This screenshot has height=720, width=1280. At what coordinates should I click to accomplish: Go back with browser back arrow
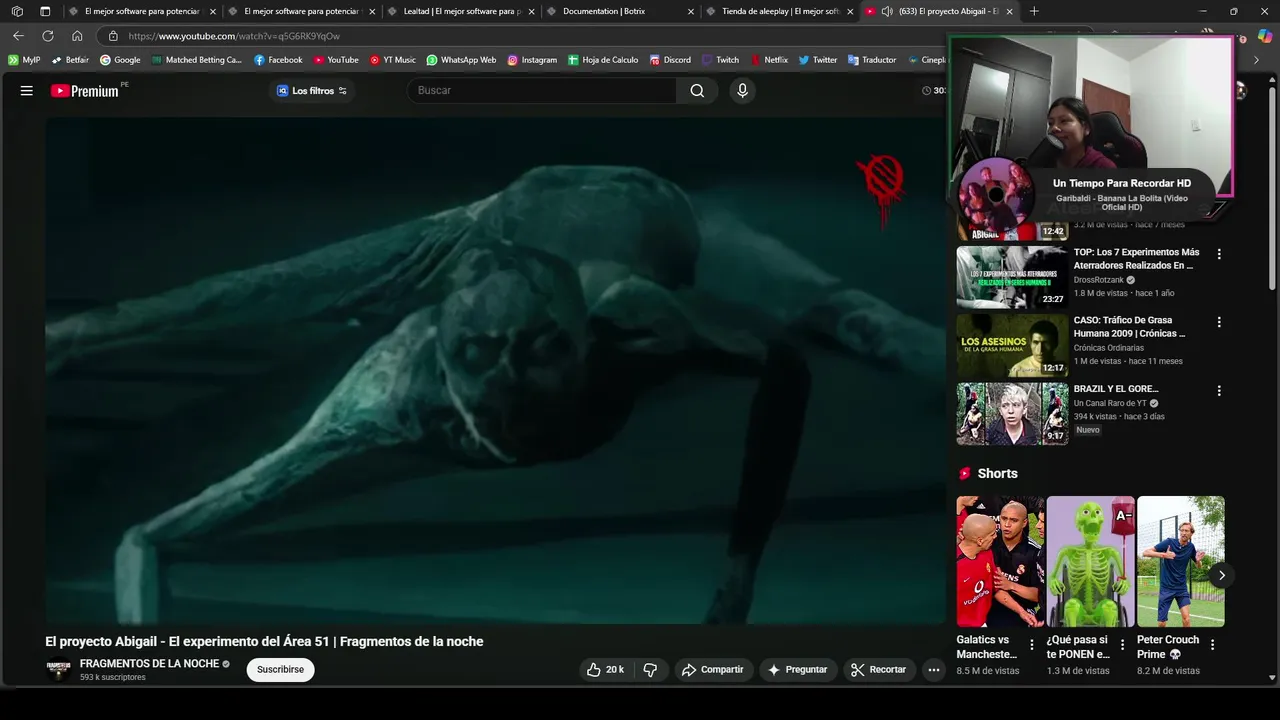tap(18, 36)
